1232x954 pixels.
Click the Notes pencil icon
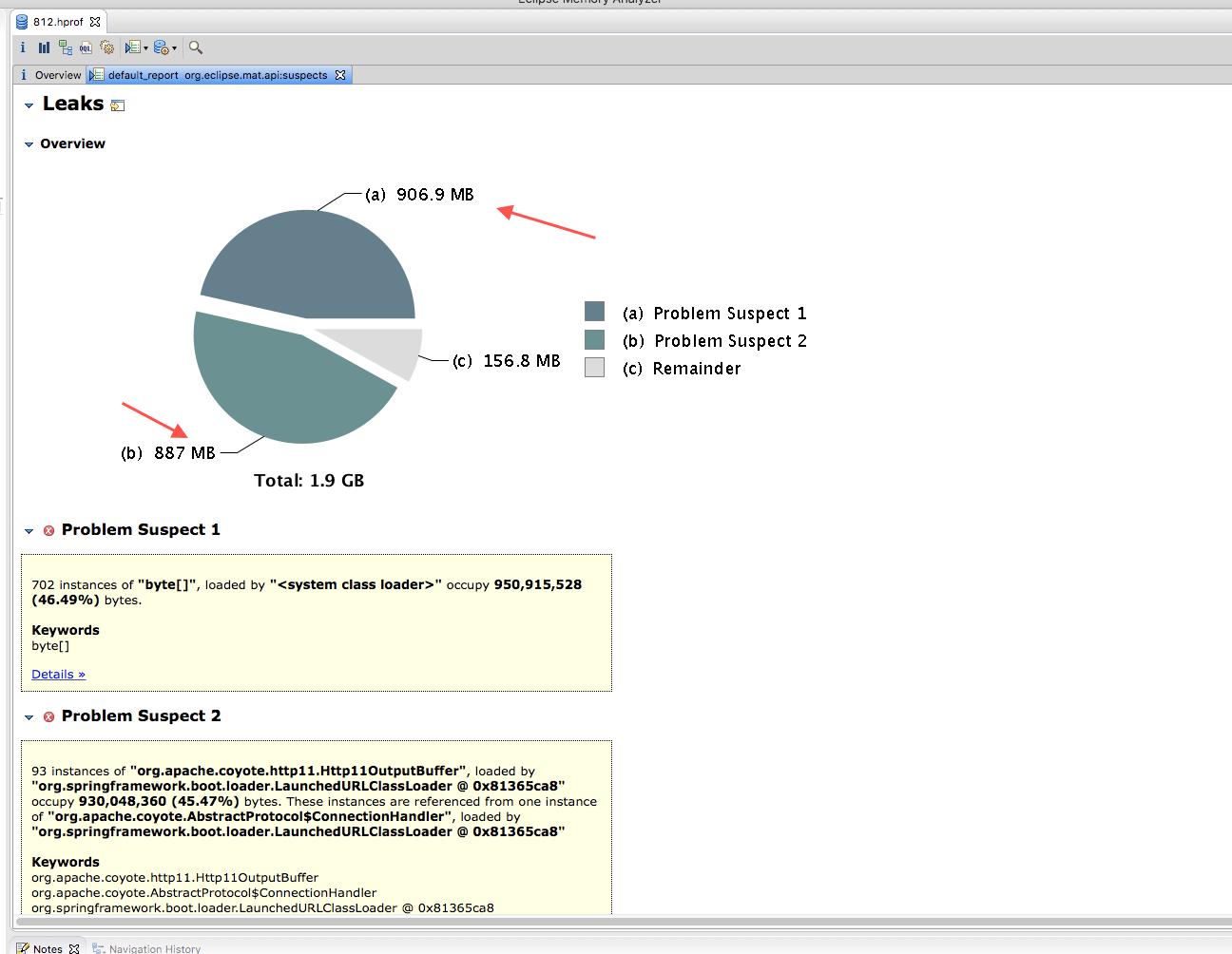23,948
